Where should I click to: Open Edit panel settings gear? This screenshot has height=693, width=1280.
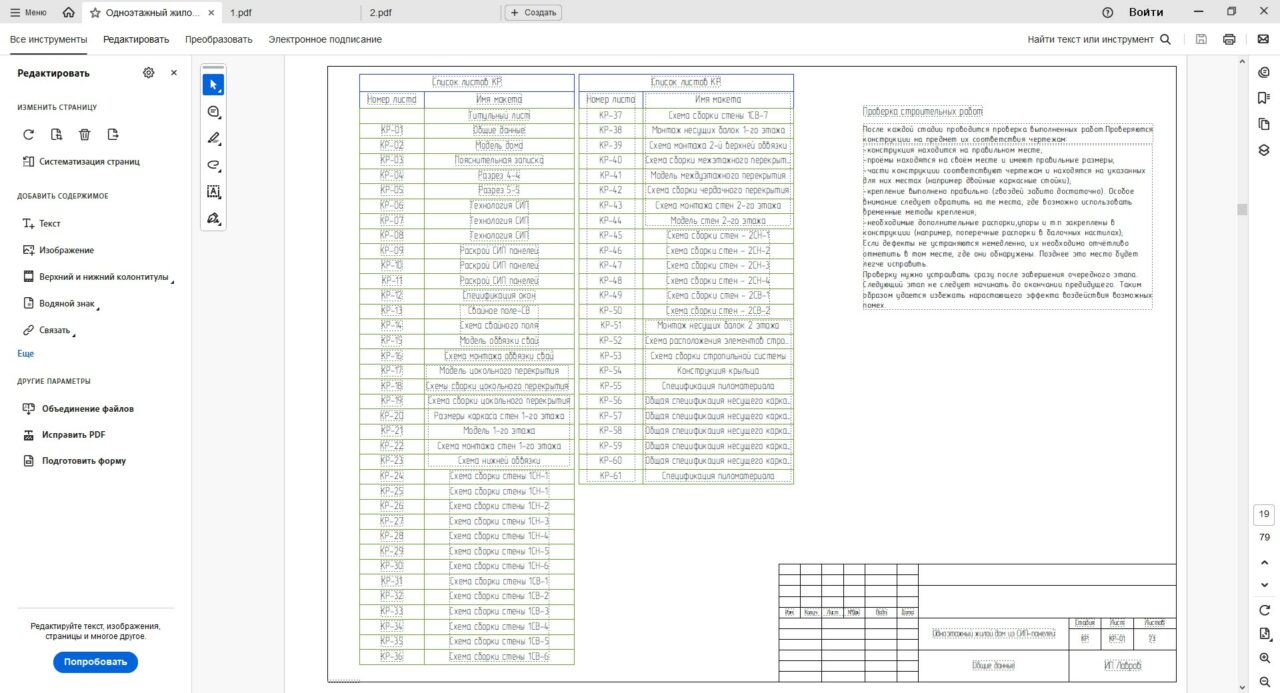[149, 73]
